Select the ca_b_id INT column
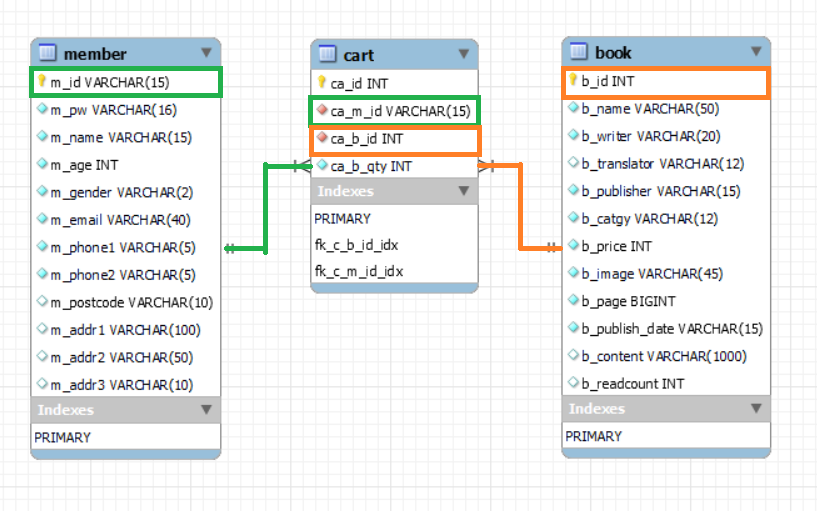The height and width of the screenshot is (511, 817). pos(394,139)
